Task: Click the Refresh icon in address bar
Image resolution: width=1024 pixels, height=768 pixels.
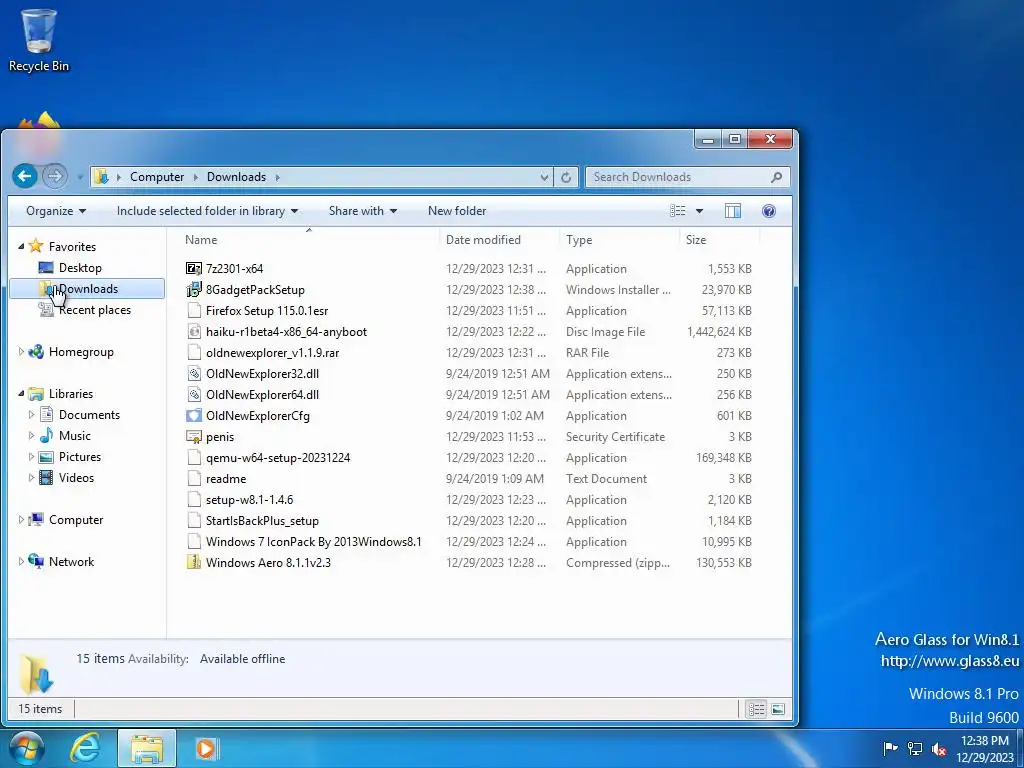Action: tap(566, 177)
